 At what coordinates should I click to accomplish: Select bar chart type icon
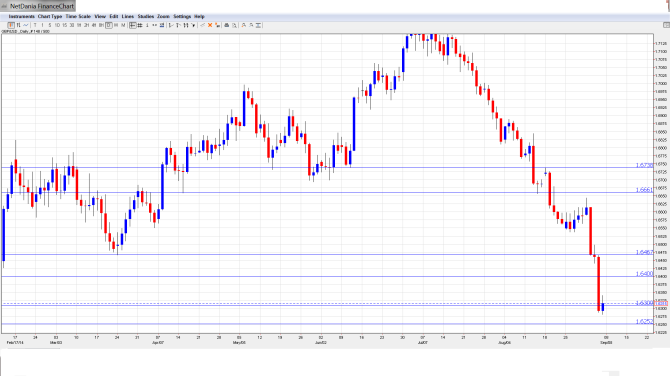click(x=18, y=25)
